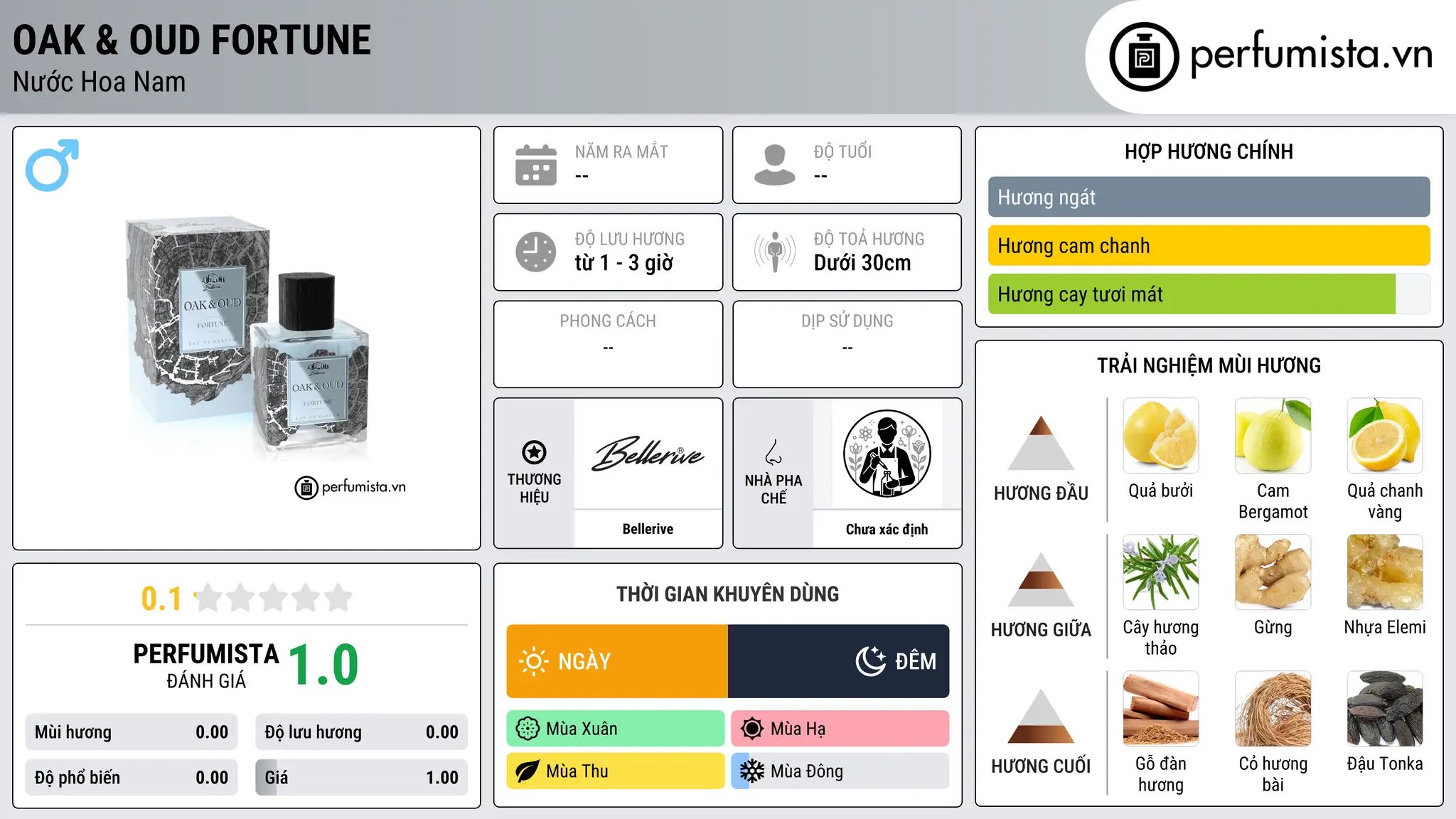Open the Cỏ hương bài note image
The width and height of the screenshot is (1456, 819).
tap(1273, 709)
